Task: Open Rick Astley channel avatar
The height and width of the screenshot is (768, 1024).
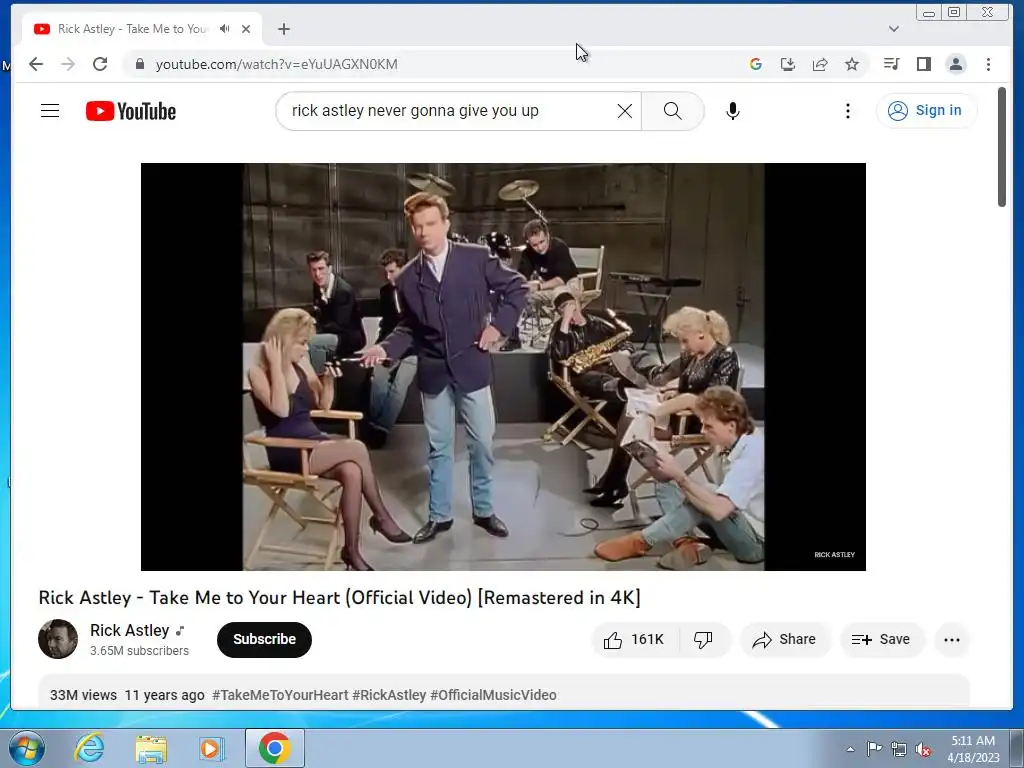Action: (x=58, y=639)
